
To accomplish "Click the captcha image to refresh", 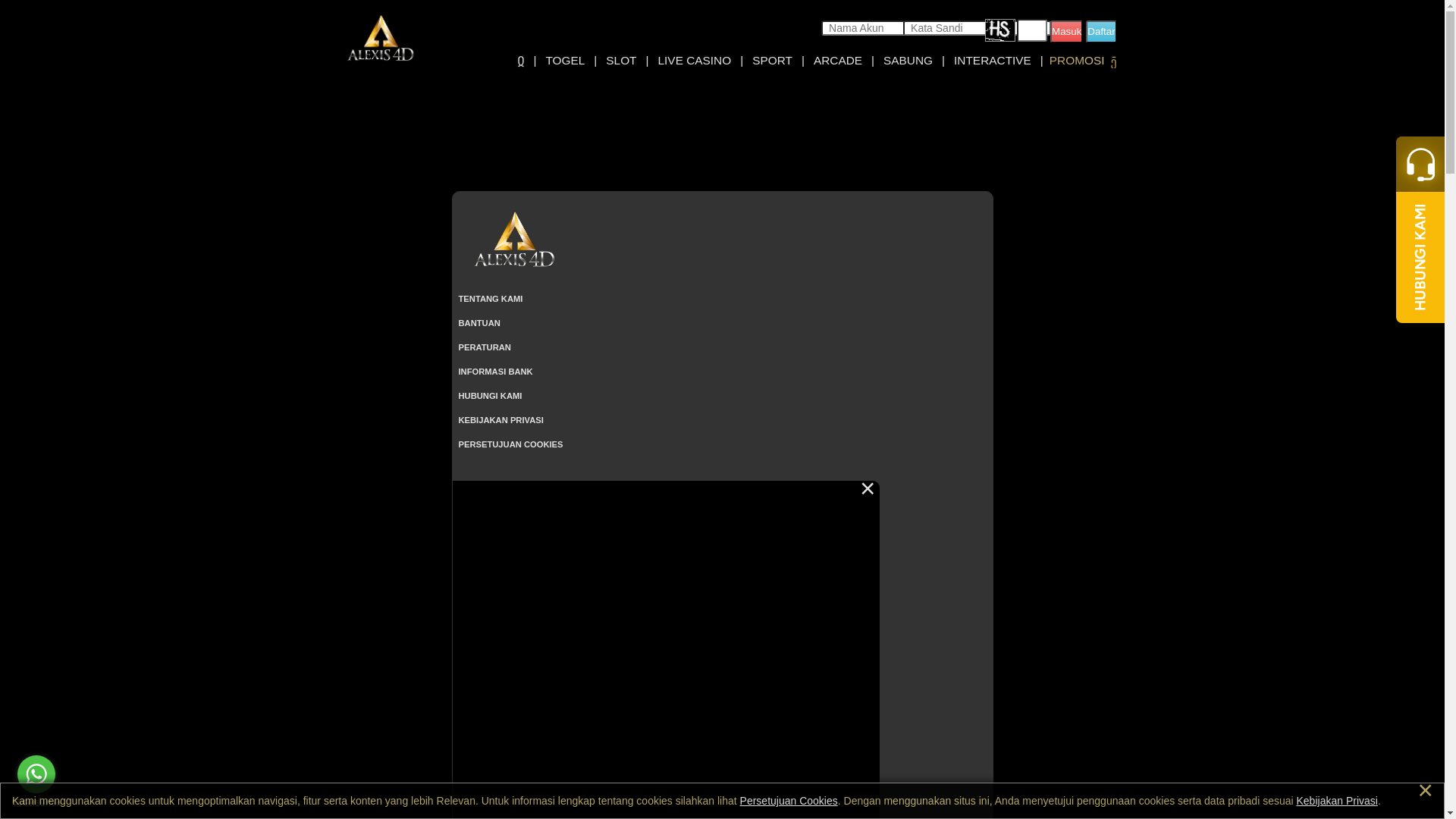I will click(x=1000, y=30).
